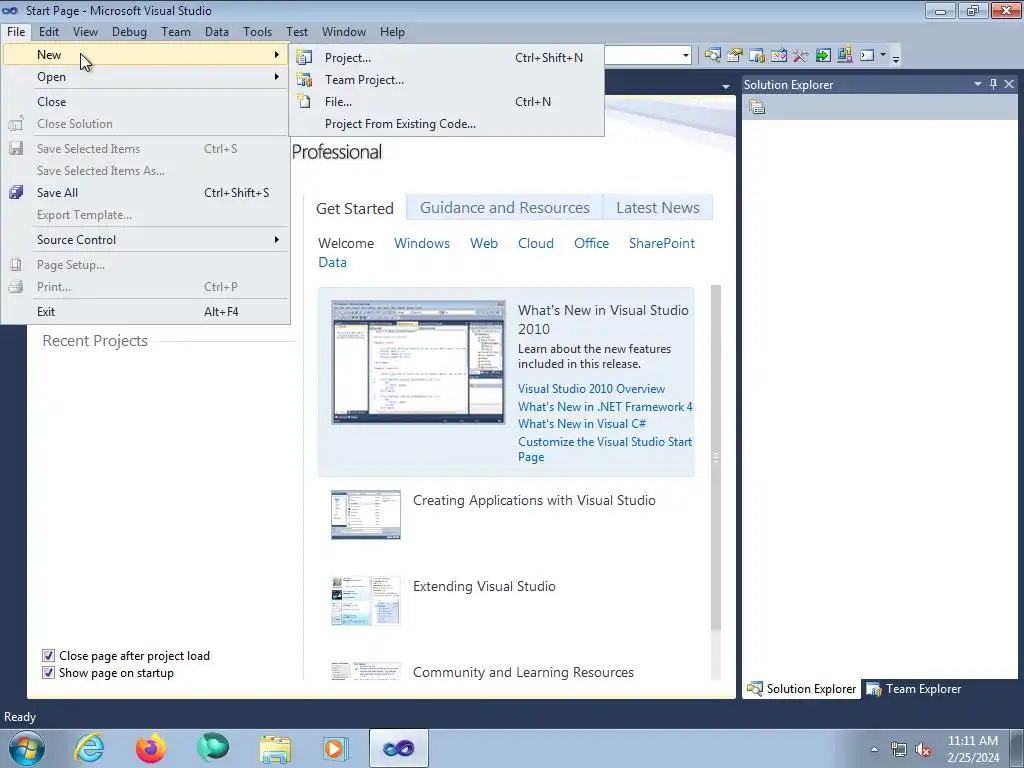The height and width of the screenshot is (768, 1024).
Task: Click the green globe taskbar icon
Action: (x=213, y=748)
